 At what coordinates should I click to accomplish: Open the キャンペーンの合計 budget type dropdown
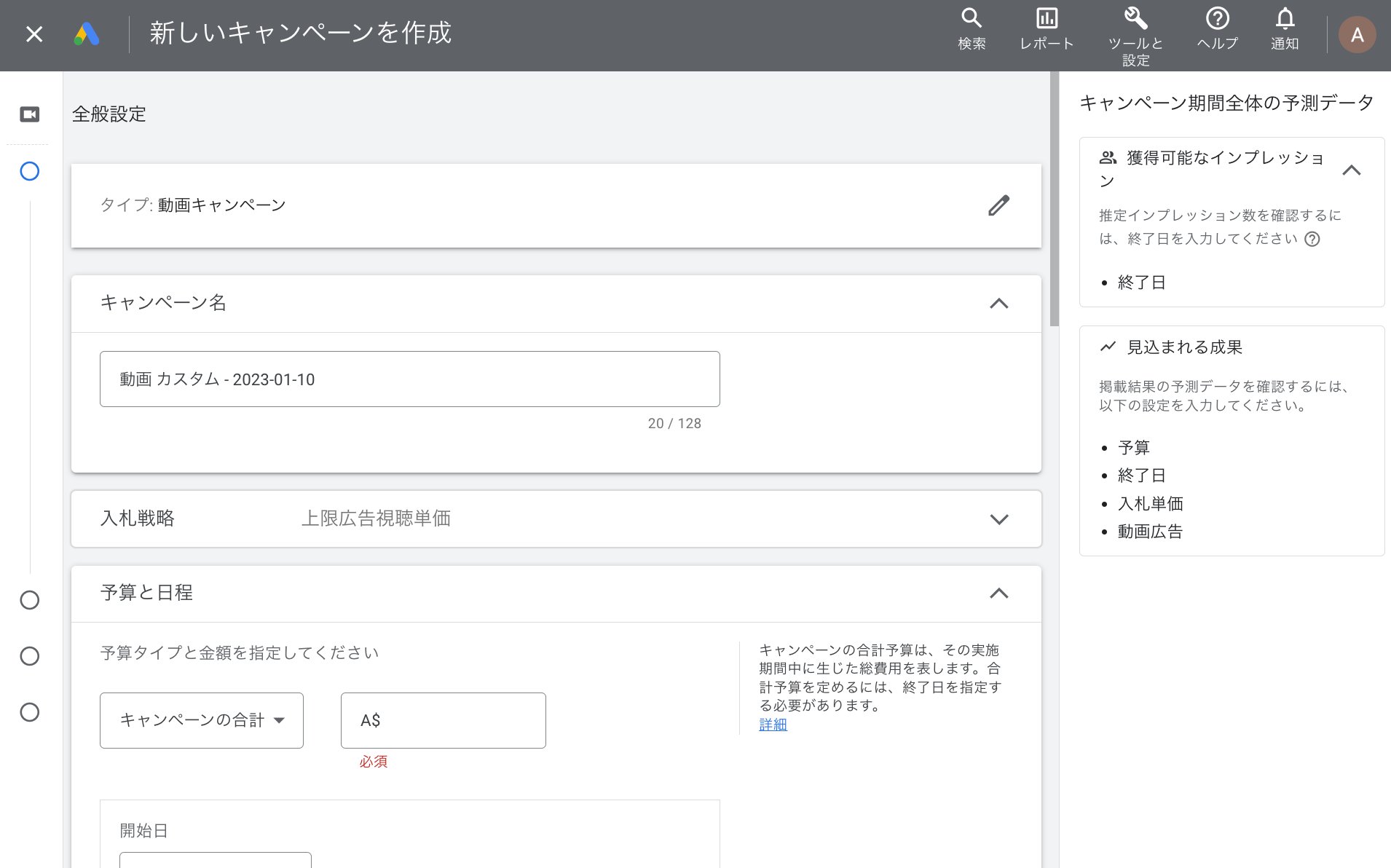click(201, 720)
